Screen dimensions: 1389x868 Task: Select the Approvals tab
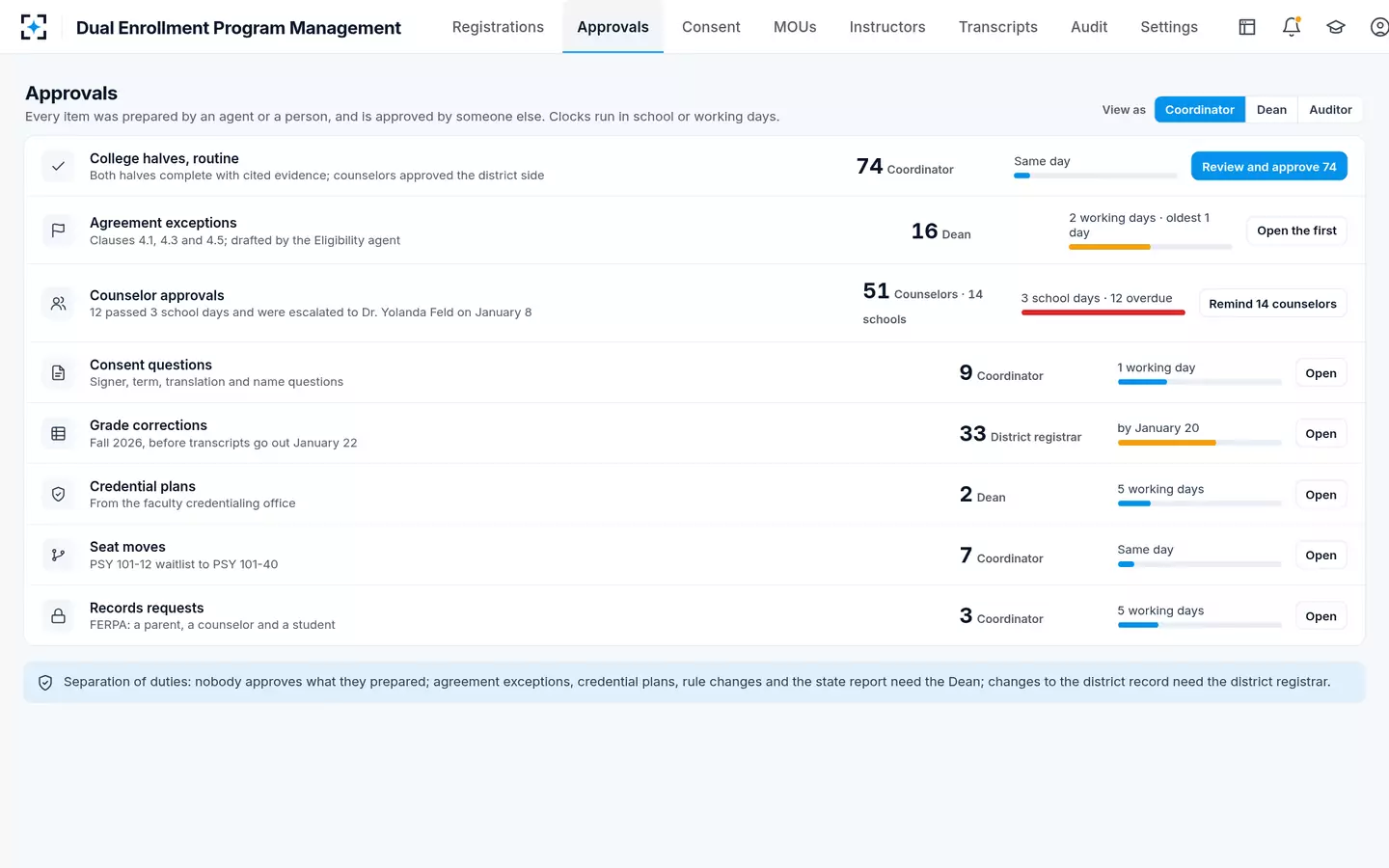point(613,27)
